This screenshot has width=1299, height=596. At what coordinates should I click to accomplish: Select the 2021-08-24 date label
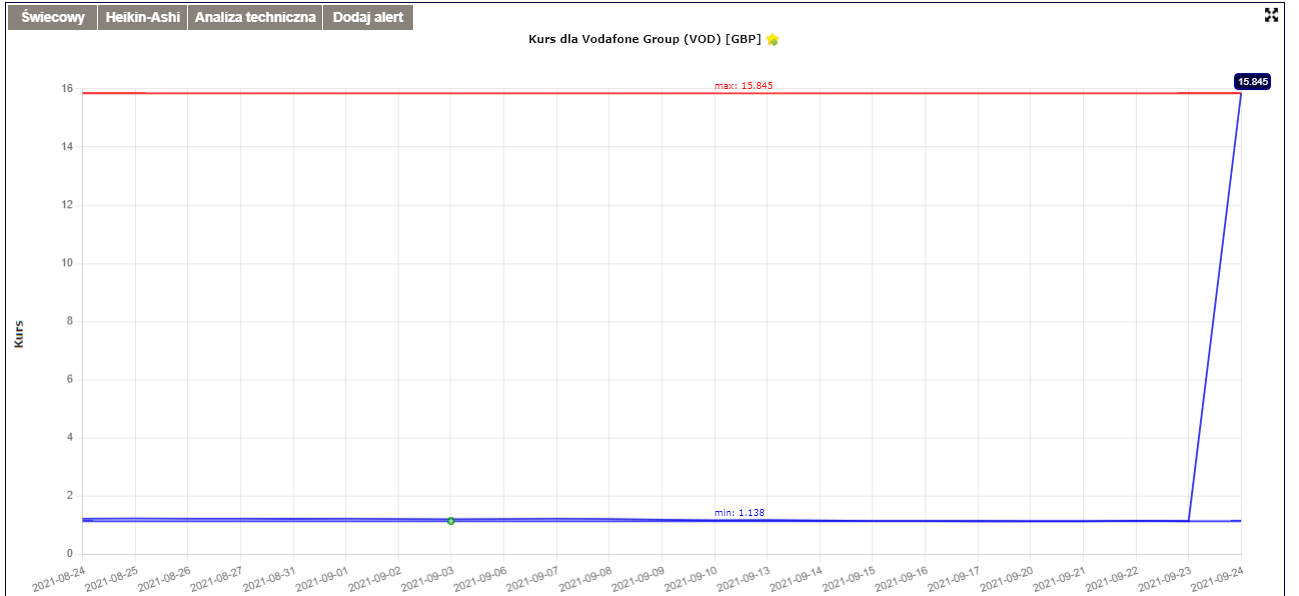click(58, 576)
